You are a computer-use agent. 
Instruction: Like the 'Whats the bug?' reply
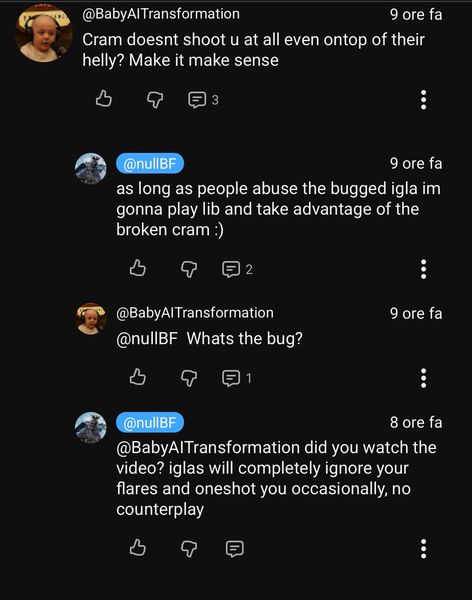point(137,377)
